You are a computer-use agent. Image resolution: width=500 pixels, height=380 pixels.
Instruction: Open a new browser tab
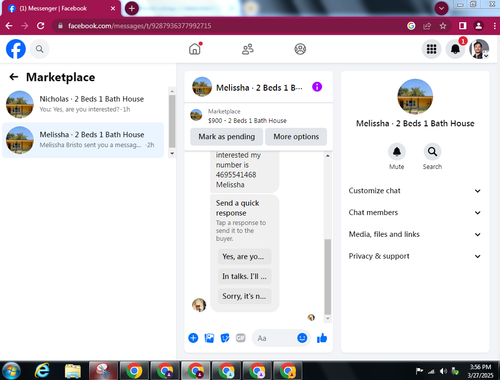[x=132, y=8]
